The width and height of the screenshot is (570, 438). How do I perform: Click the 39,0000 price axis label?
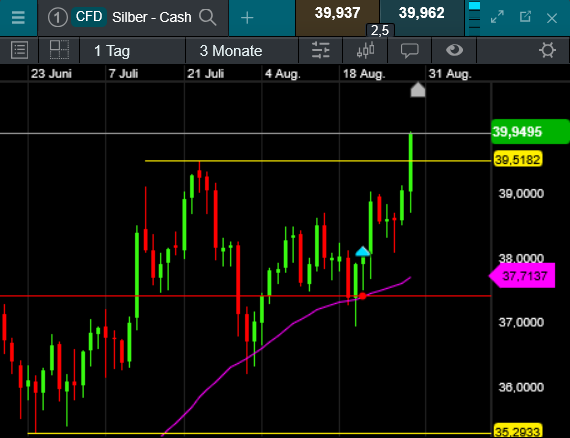521,193
